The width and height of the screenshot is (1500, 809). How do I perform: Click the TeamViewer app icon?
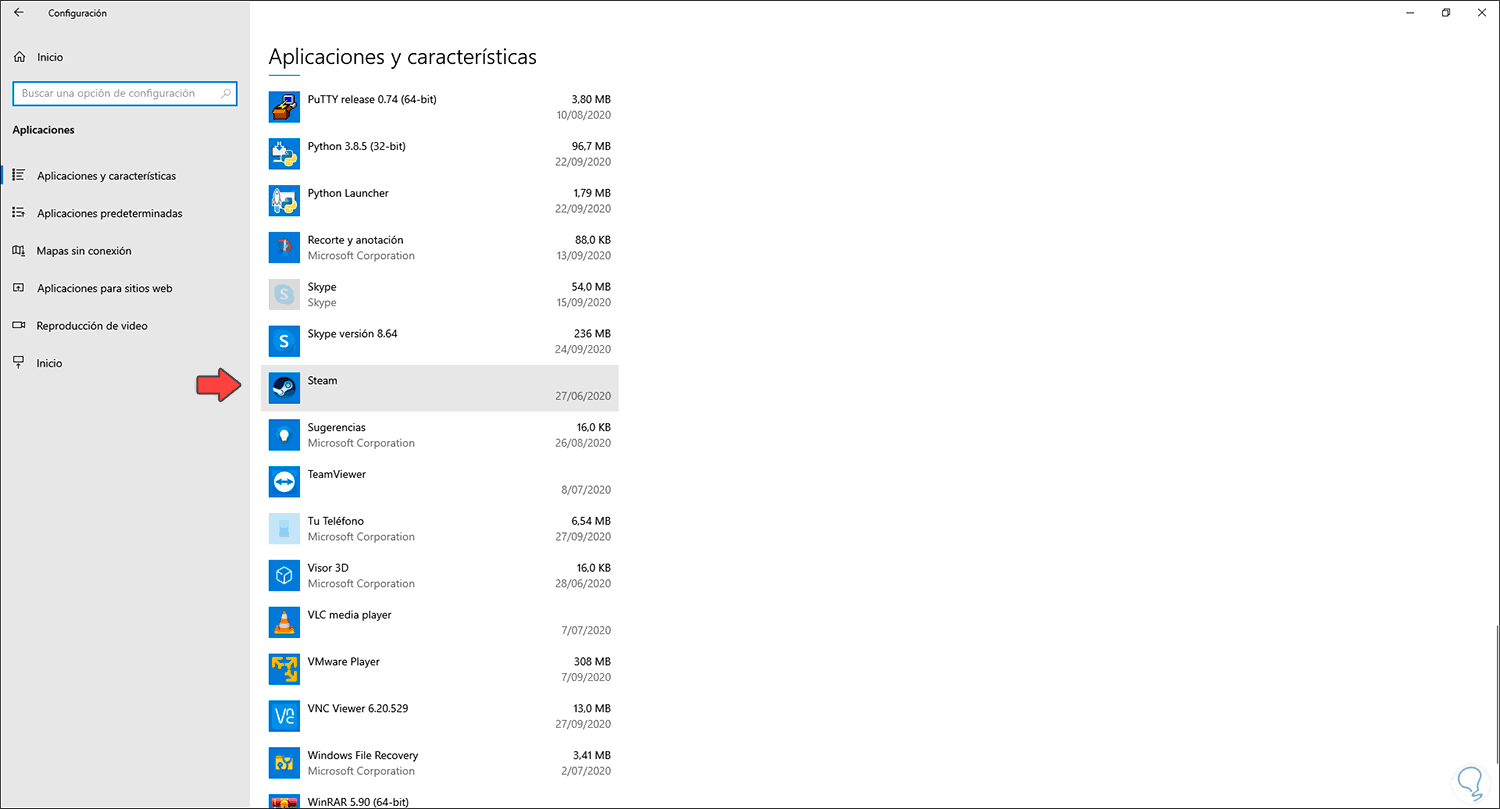pos(284,482)
